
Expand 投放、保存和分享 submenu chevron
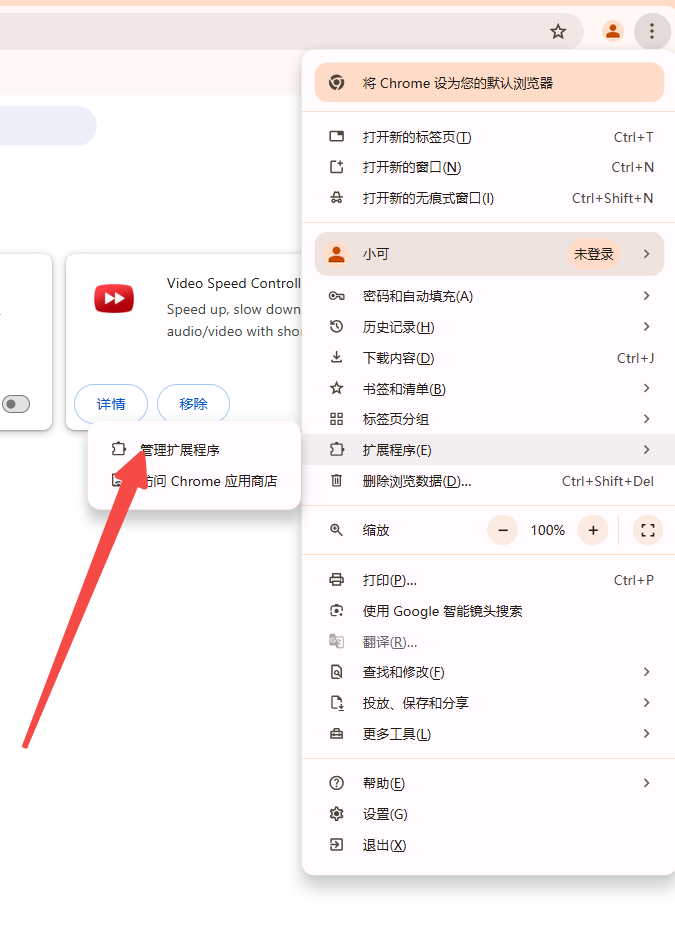click(646, 703)
